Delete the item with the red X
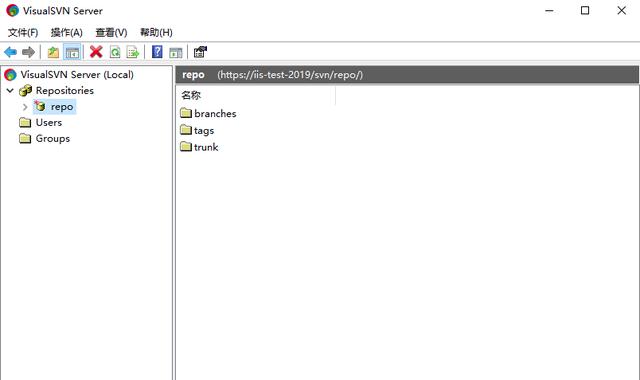This screenshot has width=640, height=380. click(96, 52)
